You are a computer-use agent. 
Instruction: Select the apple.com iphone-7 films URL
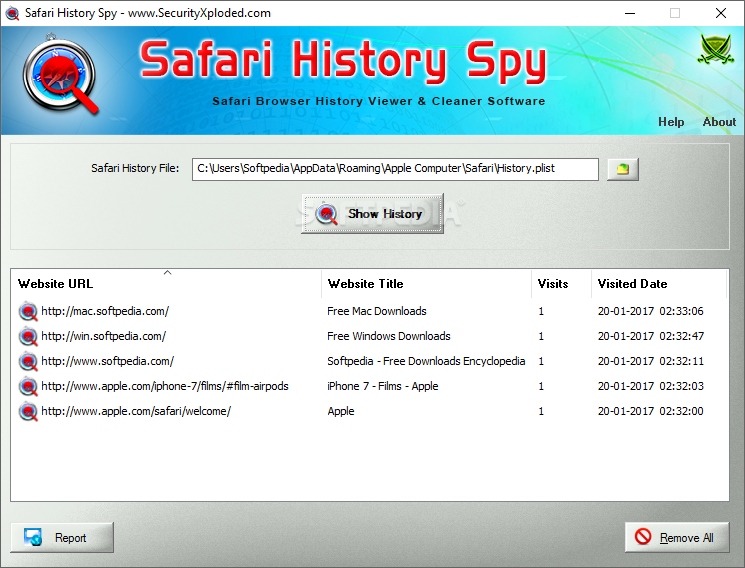tap(165, 386)
